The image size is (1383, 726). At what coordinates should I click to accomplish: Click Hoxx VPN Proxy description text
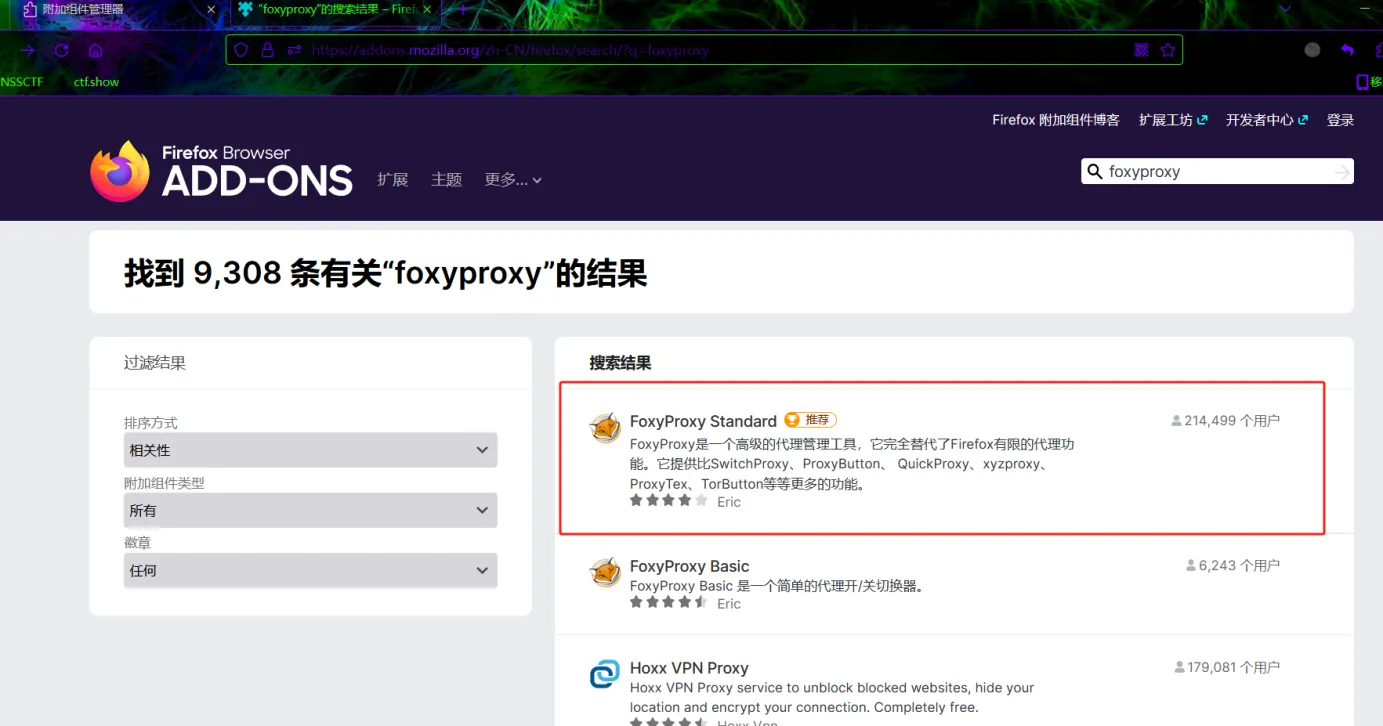point(832,698)
